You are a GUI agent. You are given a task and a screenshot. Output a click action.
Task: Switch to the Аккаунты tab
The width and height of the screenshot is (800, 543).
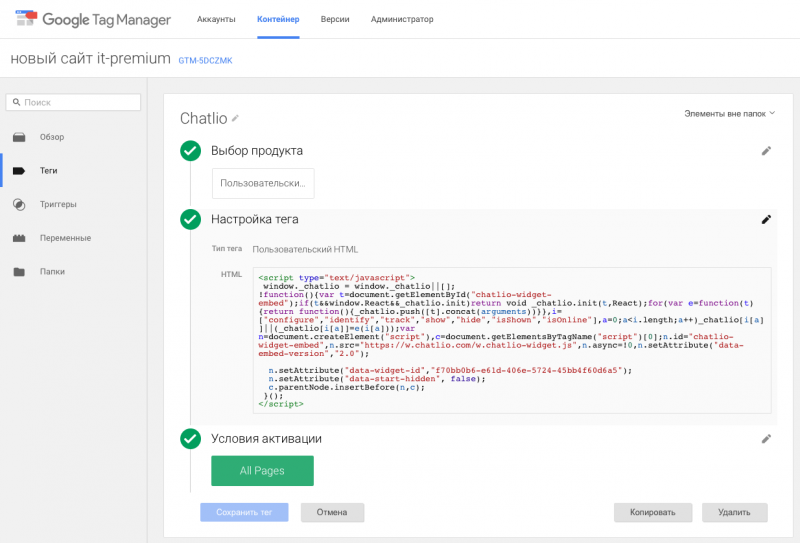click(216, 19)
